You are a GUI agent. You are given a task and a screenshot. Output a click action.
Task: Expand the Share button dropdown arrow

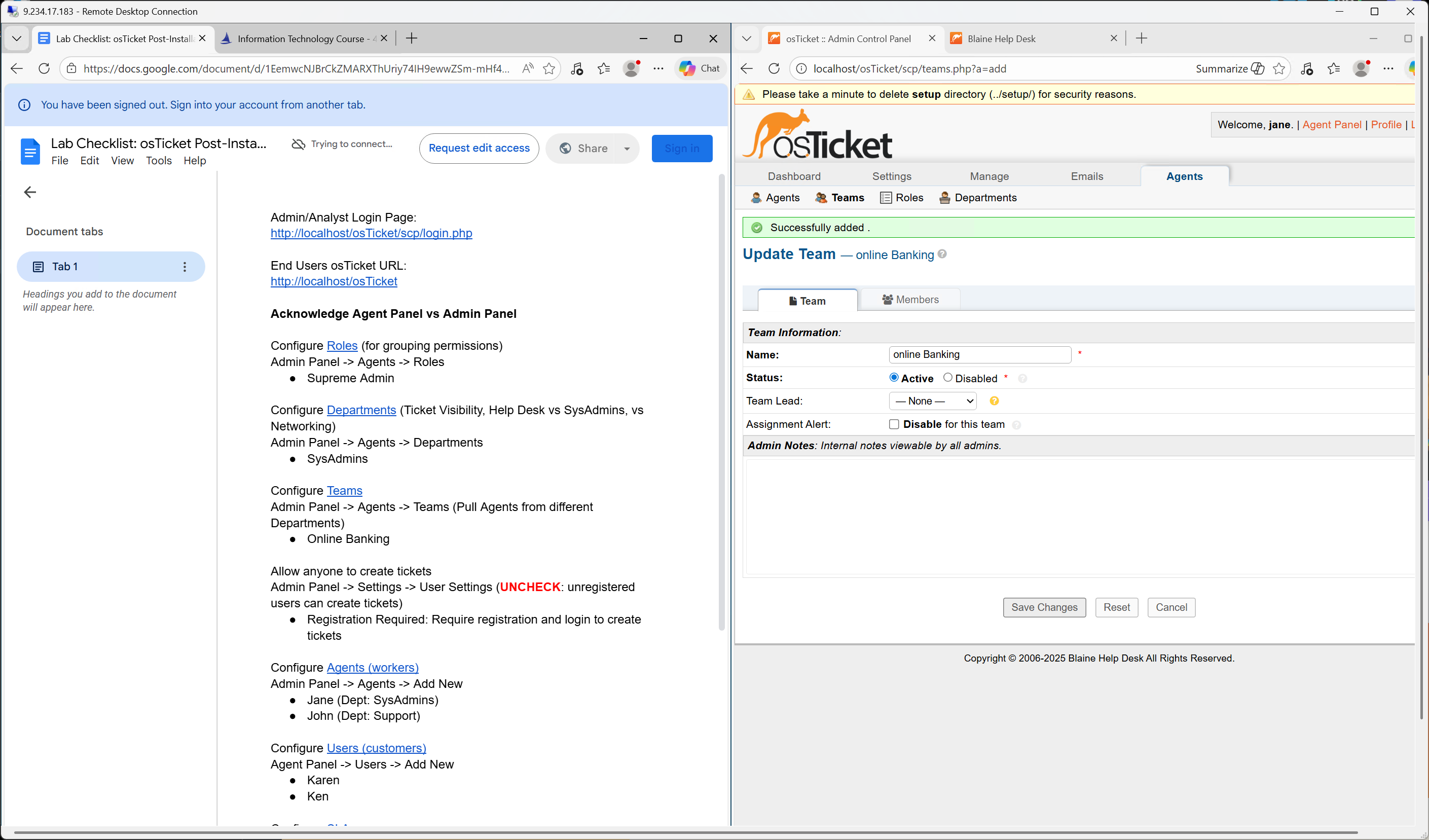pos(627,149)
